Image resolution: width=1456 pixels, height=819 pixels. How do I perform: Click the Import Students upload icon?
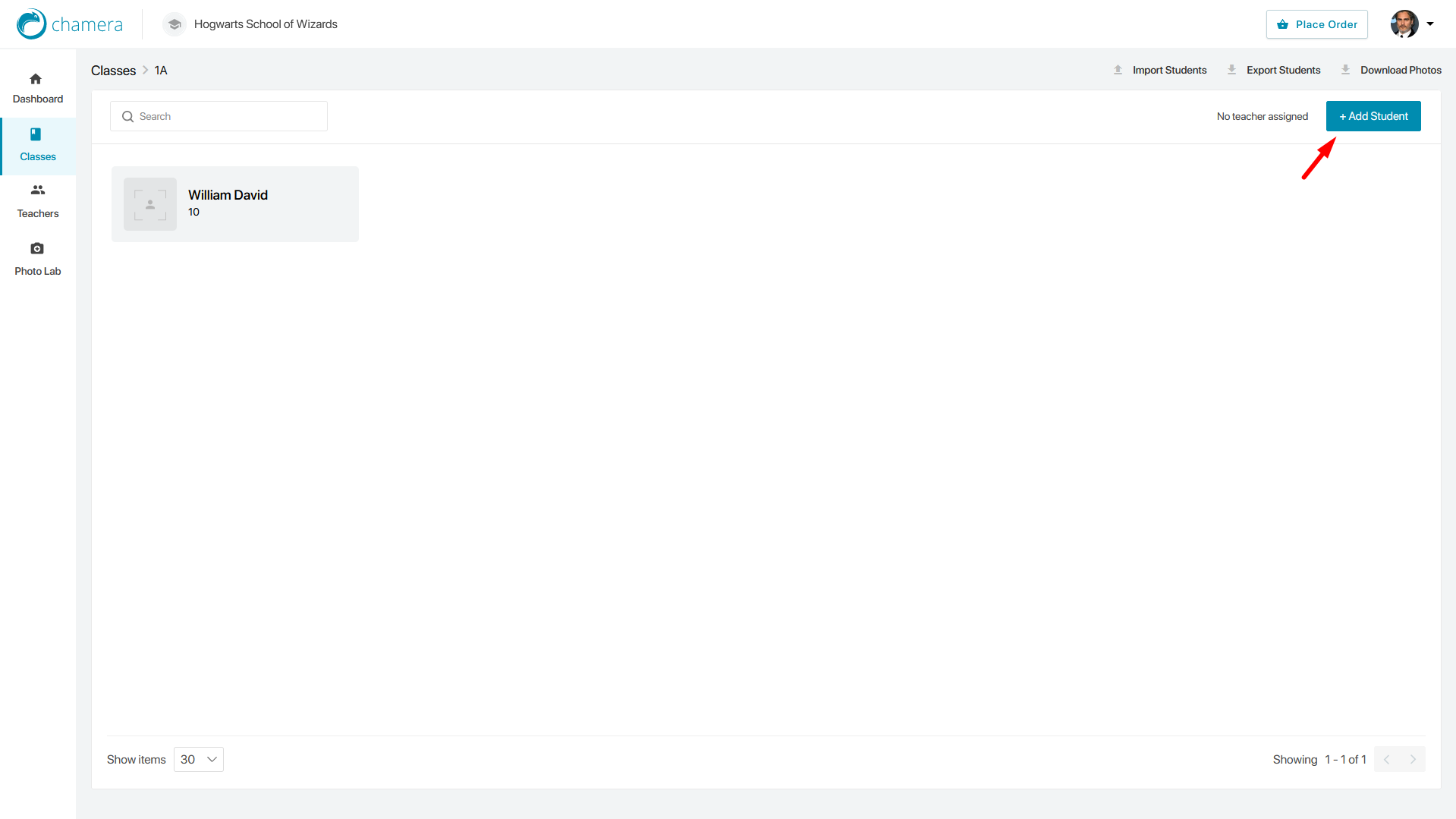[1118, 70]
